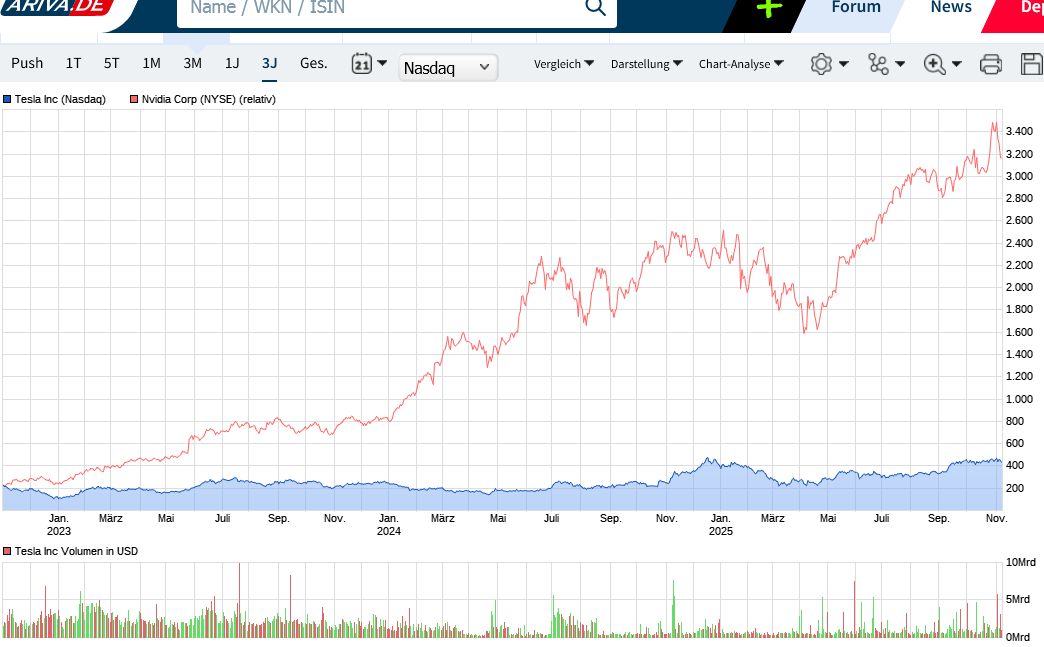Select the 3M time range

coord(192,63)
